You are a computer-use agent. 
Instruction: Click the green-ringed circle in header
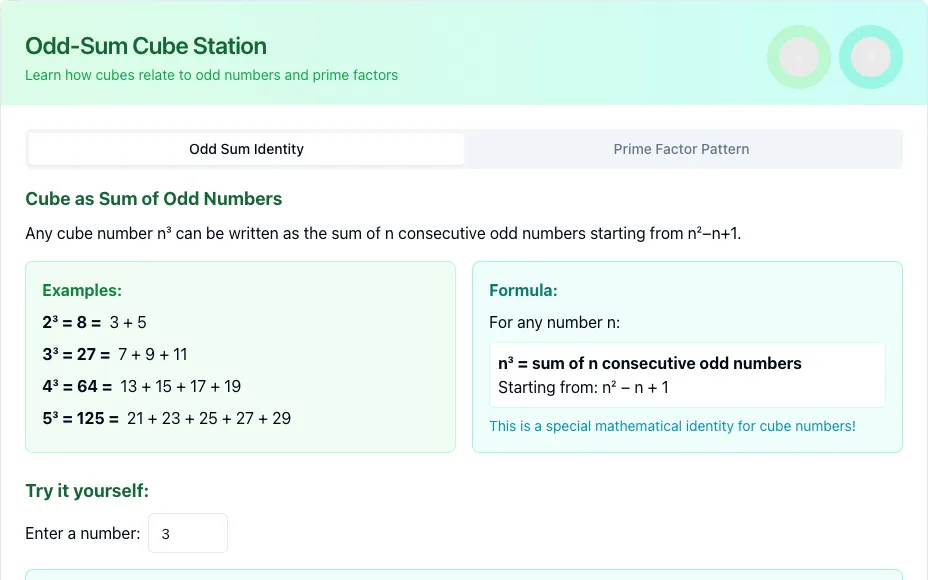pos(798,57)
